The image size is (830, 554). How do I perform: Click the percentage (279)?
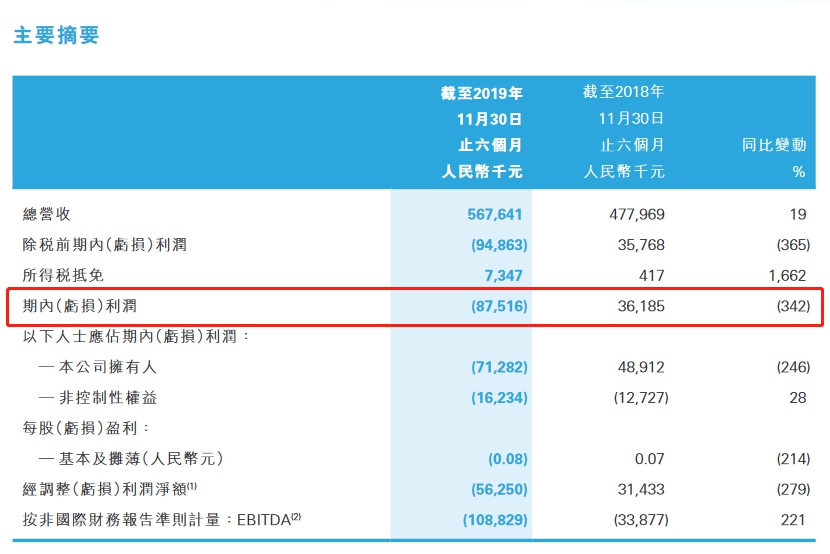point(793,489)
